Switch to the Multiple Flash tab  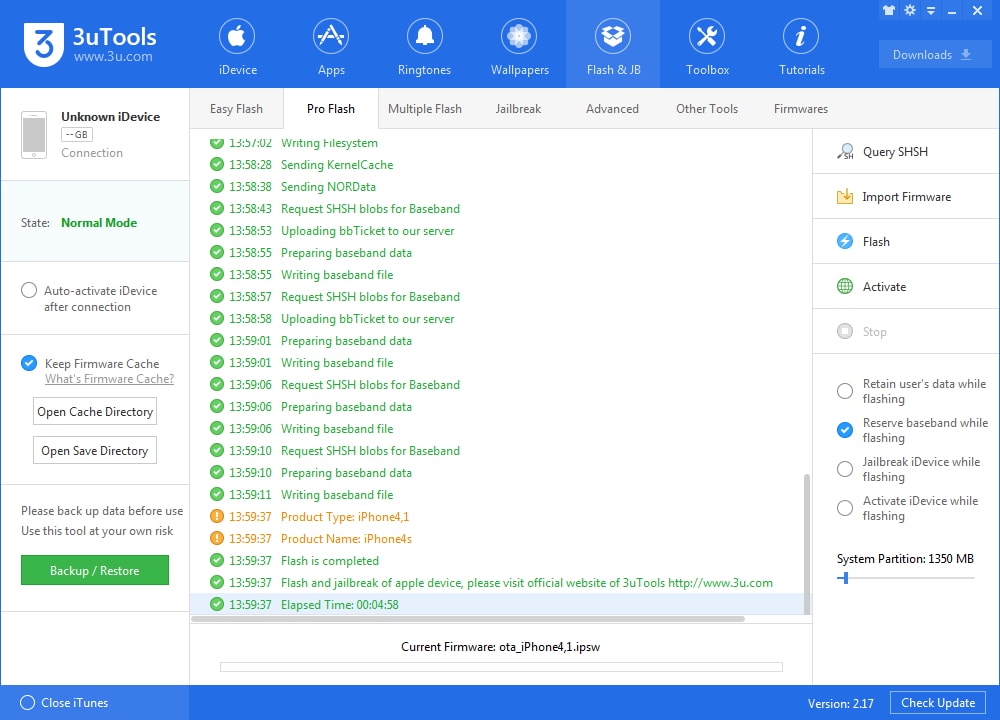(425, 109)
